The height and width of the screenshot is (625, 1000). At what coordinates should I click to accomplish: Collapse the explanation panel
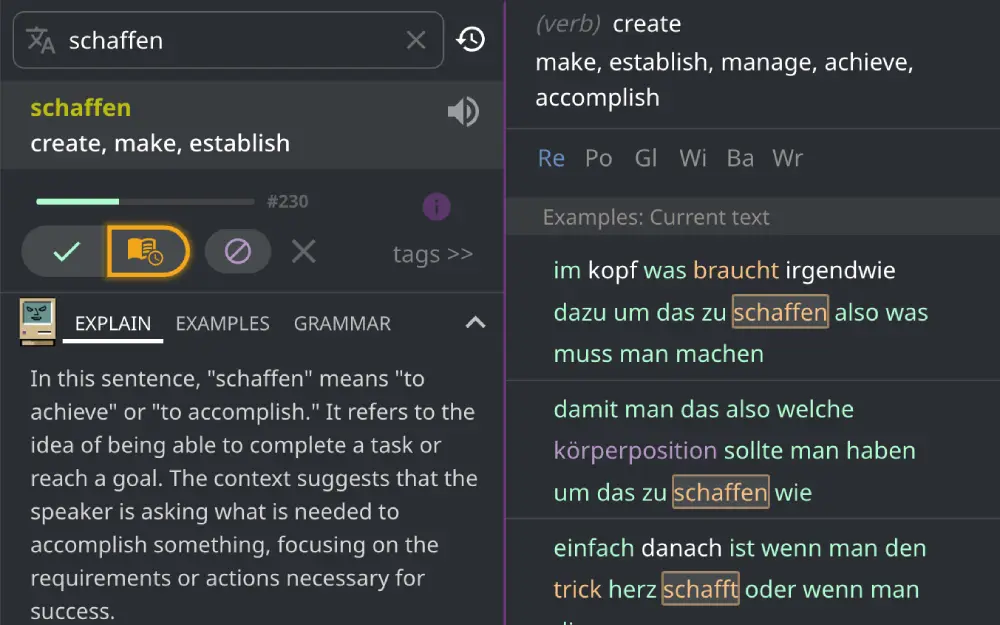pyautogui.click(x=476, y=322)
